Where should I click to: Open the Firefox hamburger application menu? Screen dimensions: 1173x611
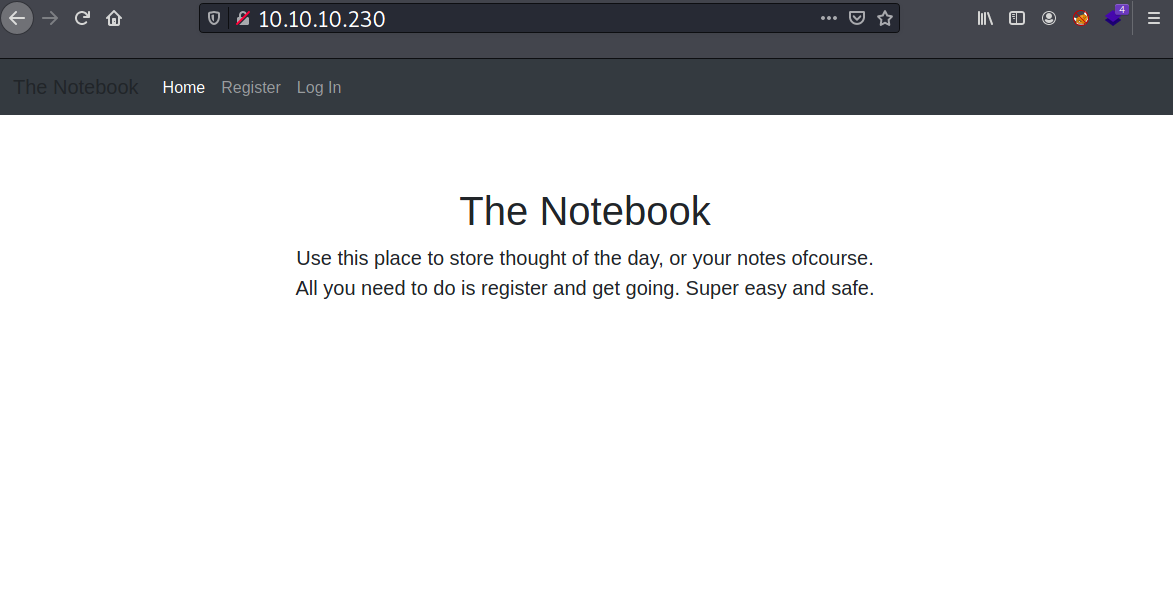pos(1153,18)
